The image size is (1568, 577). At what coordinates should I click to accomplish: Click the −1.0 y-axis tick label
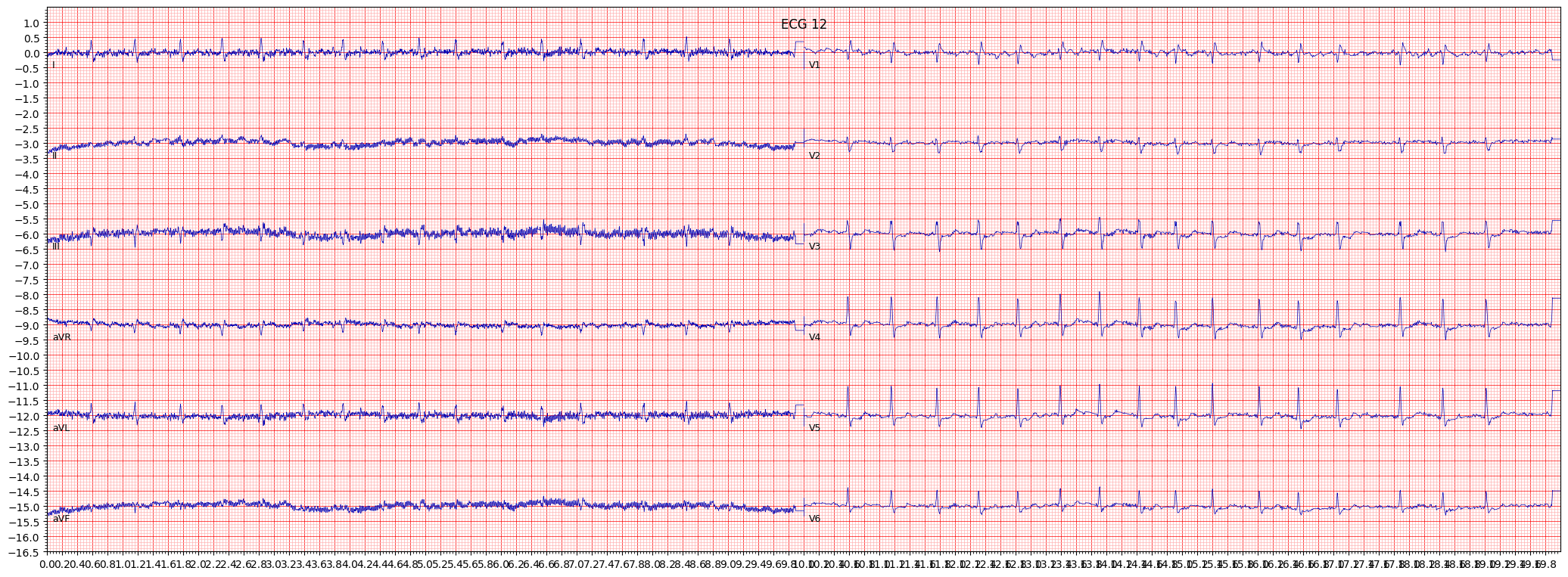click(27, 84)
